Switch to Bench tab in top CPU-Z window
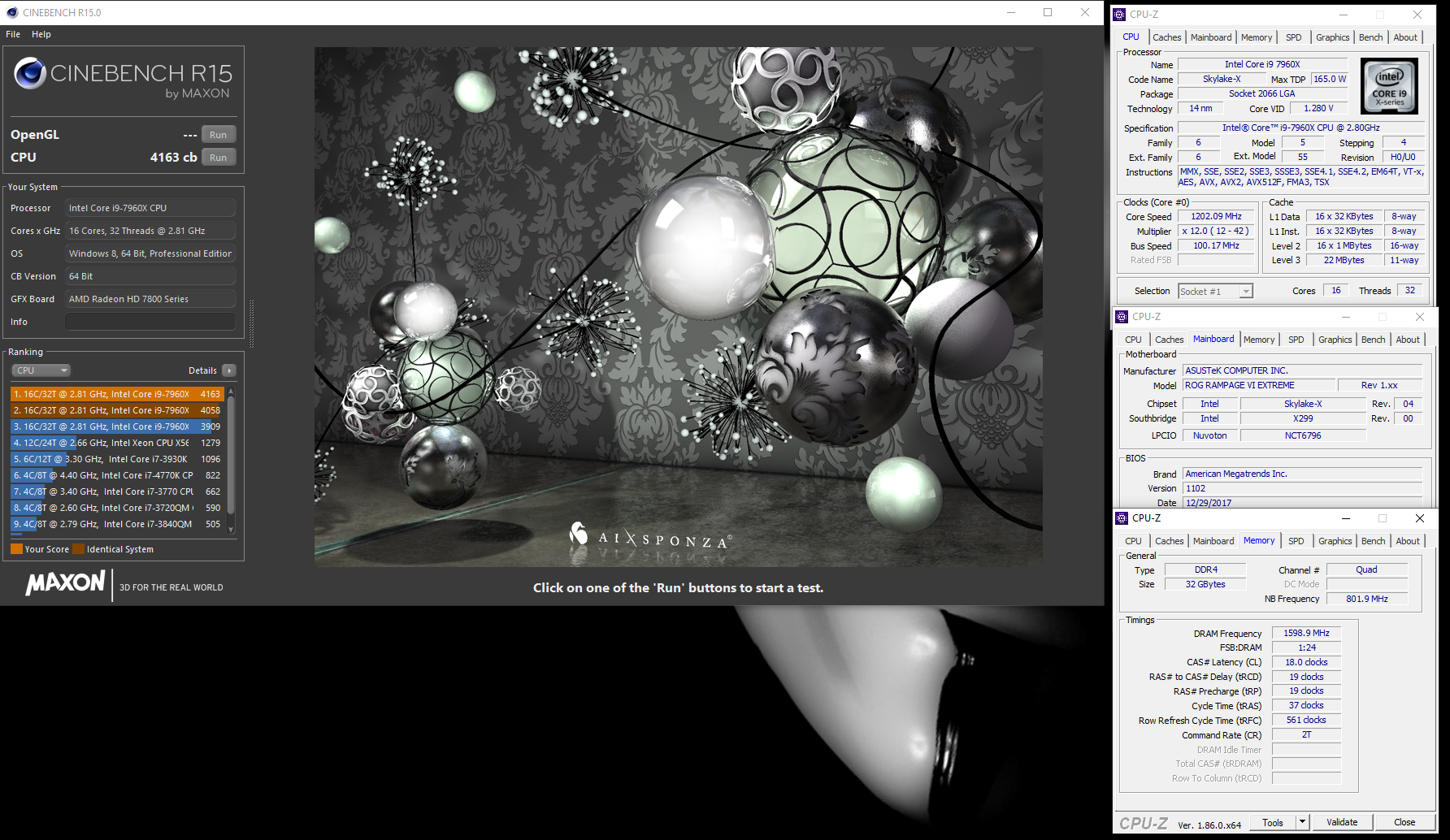1450x840 pixels. [x=1371, y=37]
